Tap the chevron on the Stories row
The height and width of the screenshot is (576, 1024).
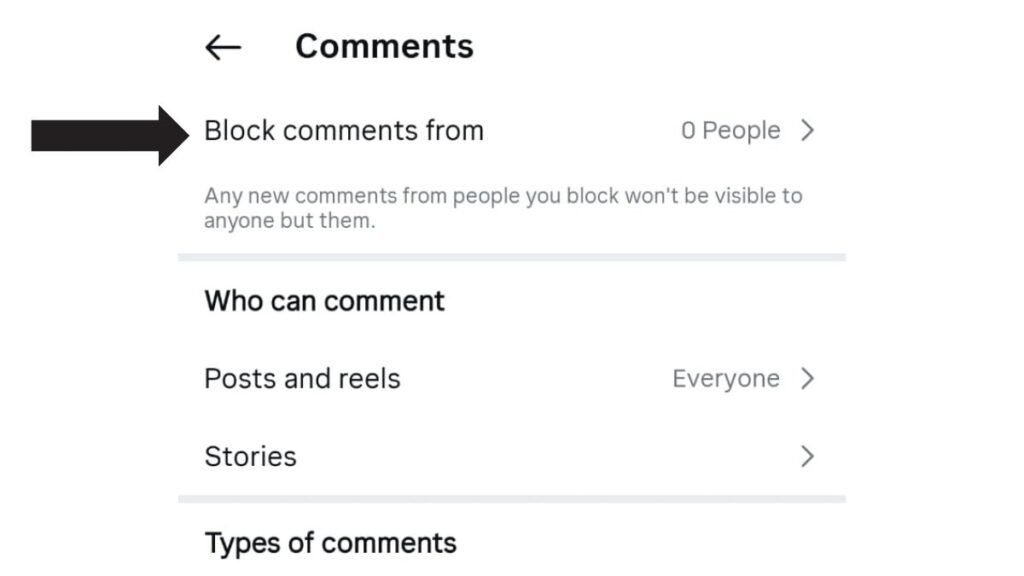[x=808, y=457]
